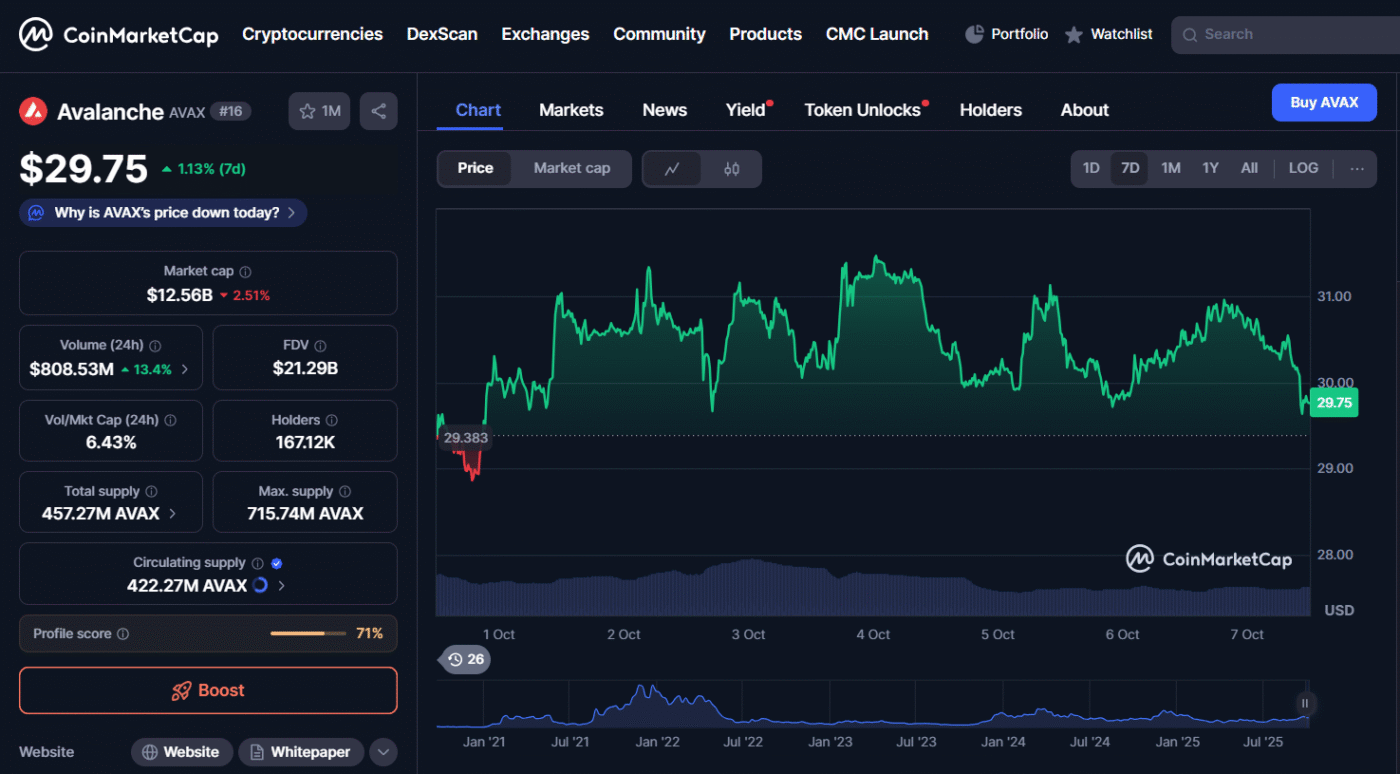Viewport: 1400px width, 774px height.
Task: Switch to candlestick chart icon
Action: click(731, 169)
